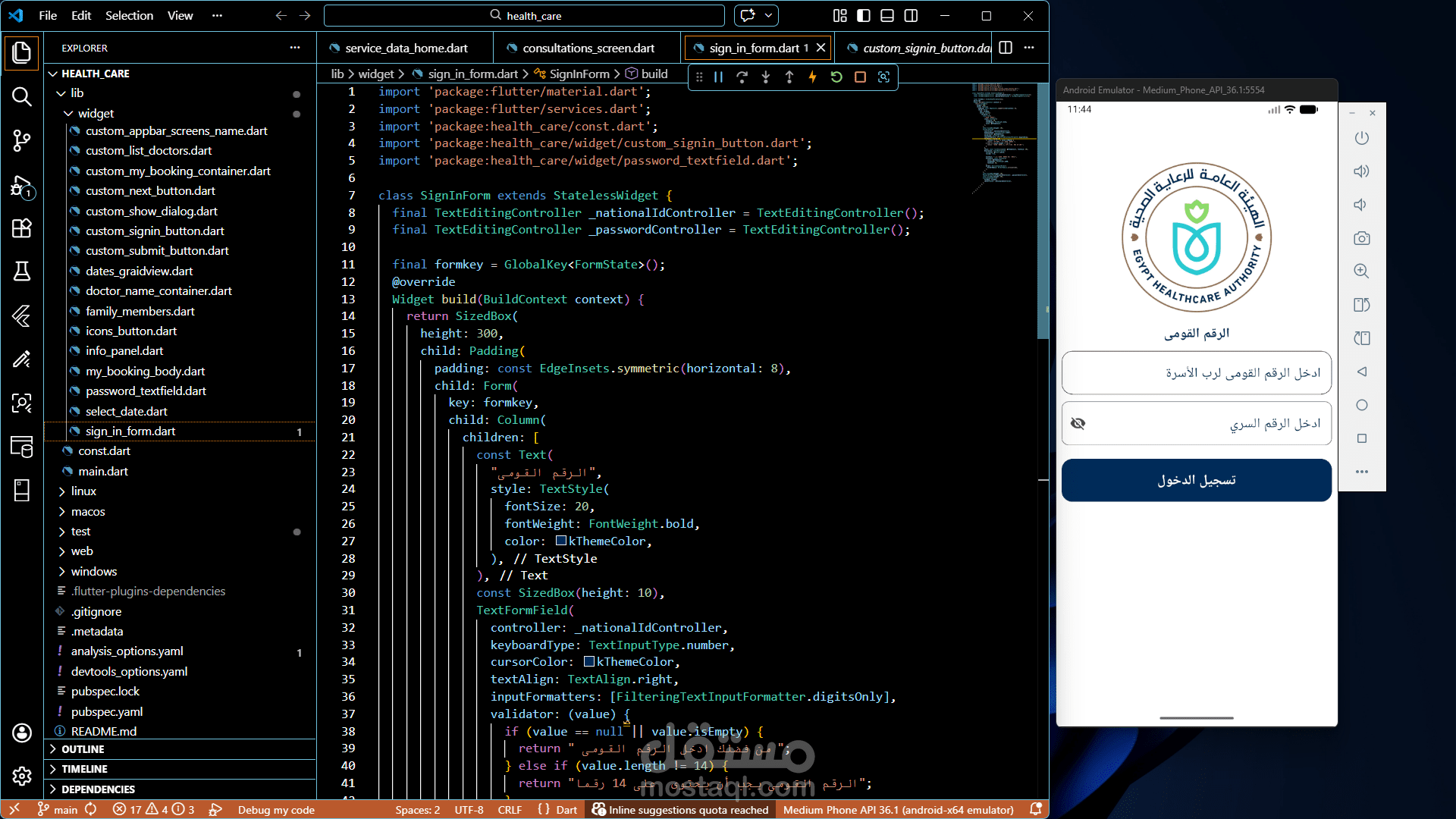This screenshot has width=1456, height=819.
Task: Toggle the primary sidebar layout button
Action: pos(864,15)
